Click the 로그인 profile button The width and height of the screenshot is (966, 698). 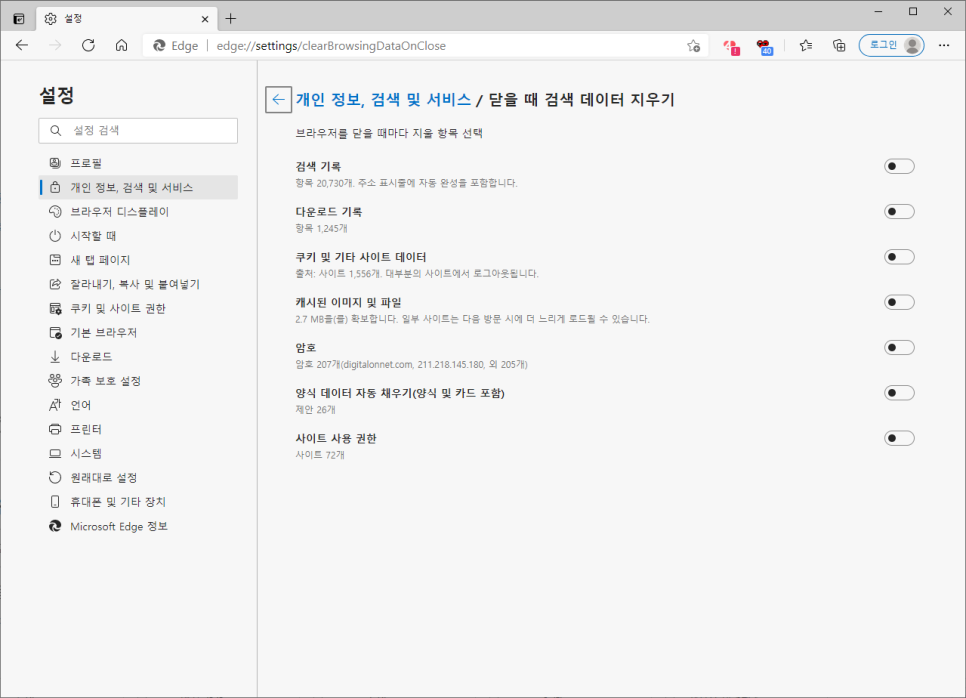pyautogui.click(x=891, y=45)
